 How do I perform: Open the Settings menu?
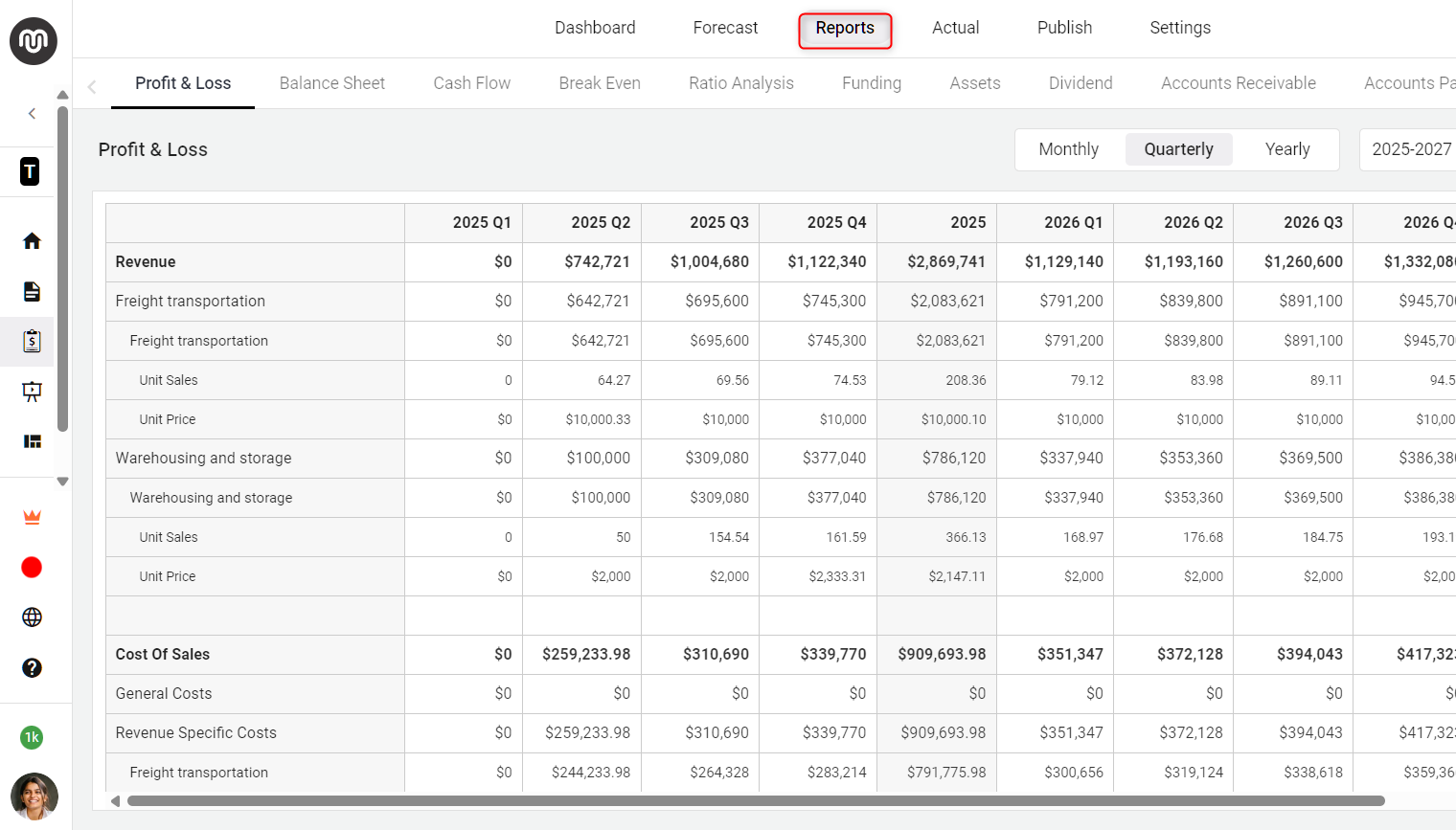[1180, 28]
